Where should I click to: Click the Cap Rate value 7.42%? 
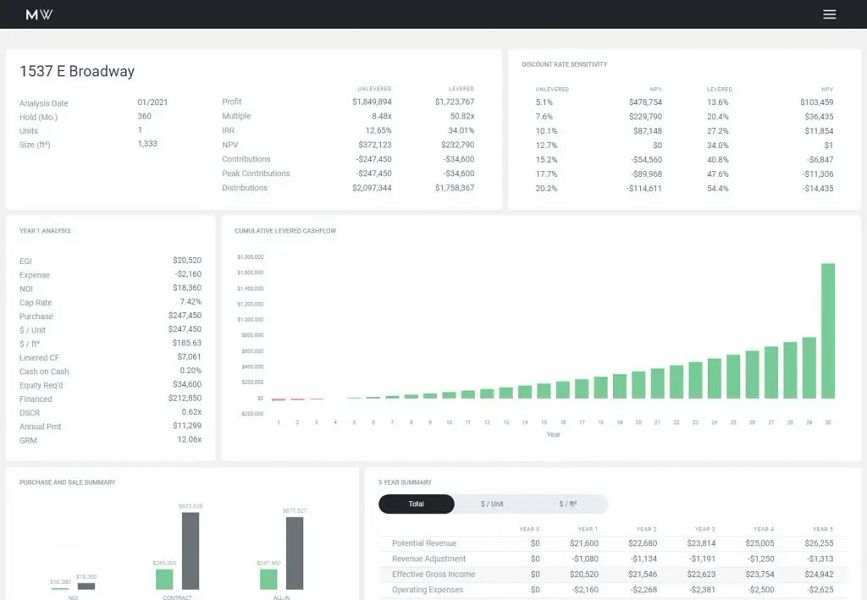click(x=190, y=301)
